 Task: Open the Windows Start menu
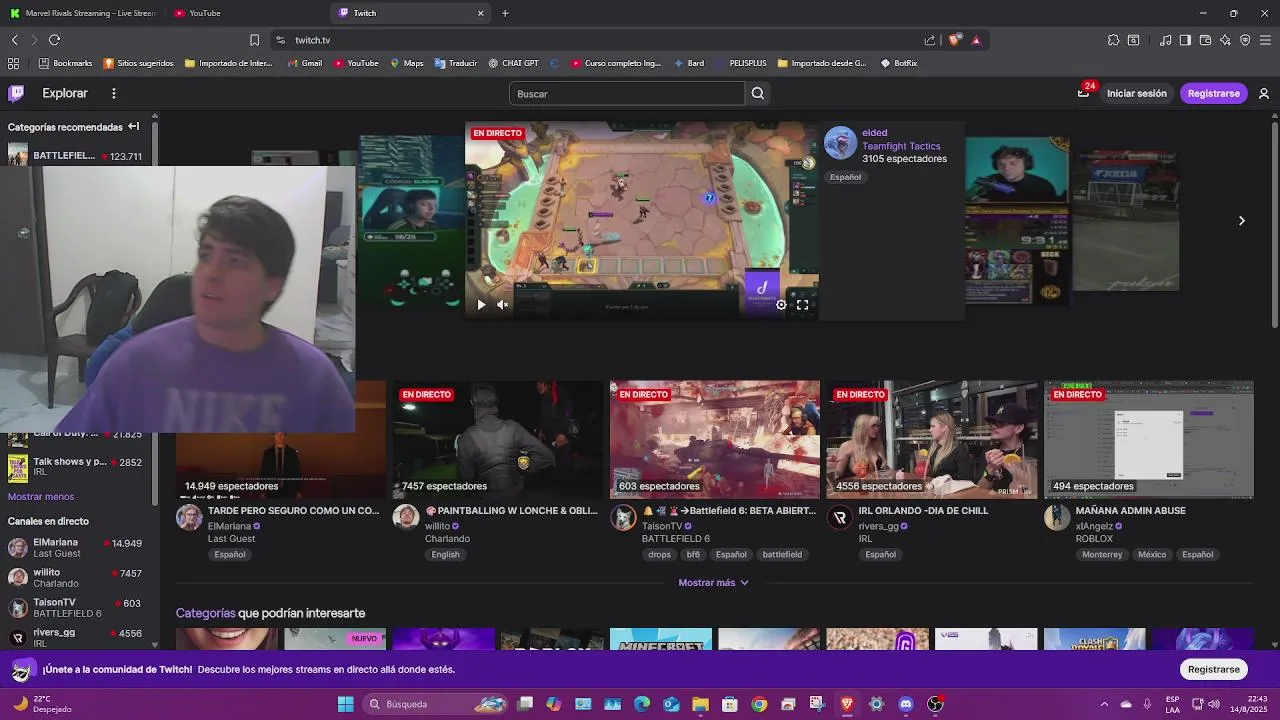pyautogui.click(x=345, y=704)
